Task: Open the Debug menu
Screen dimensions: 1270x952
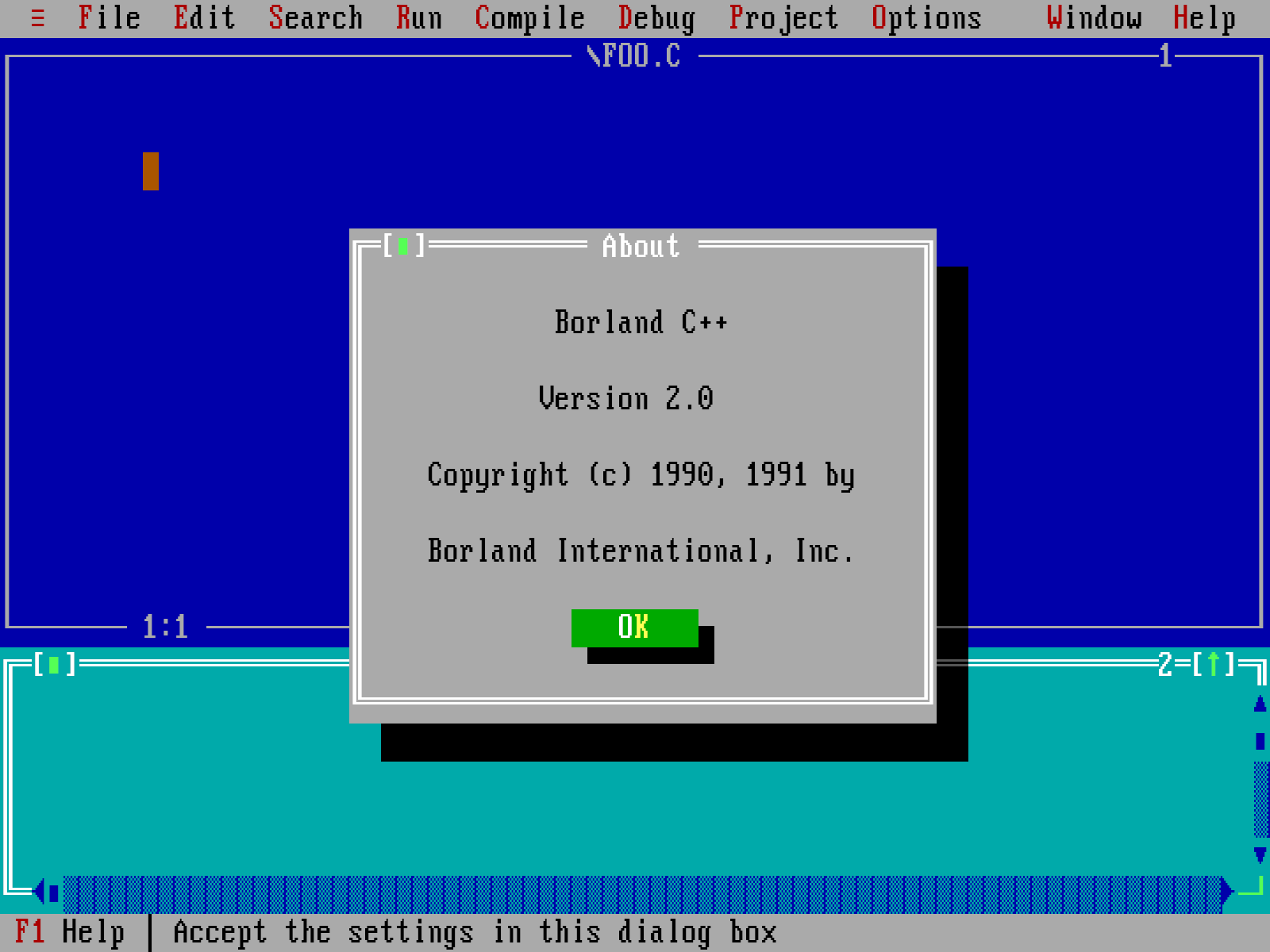Action: click(x=656, y=17)
